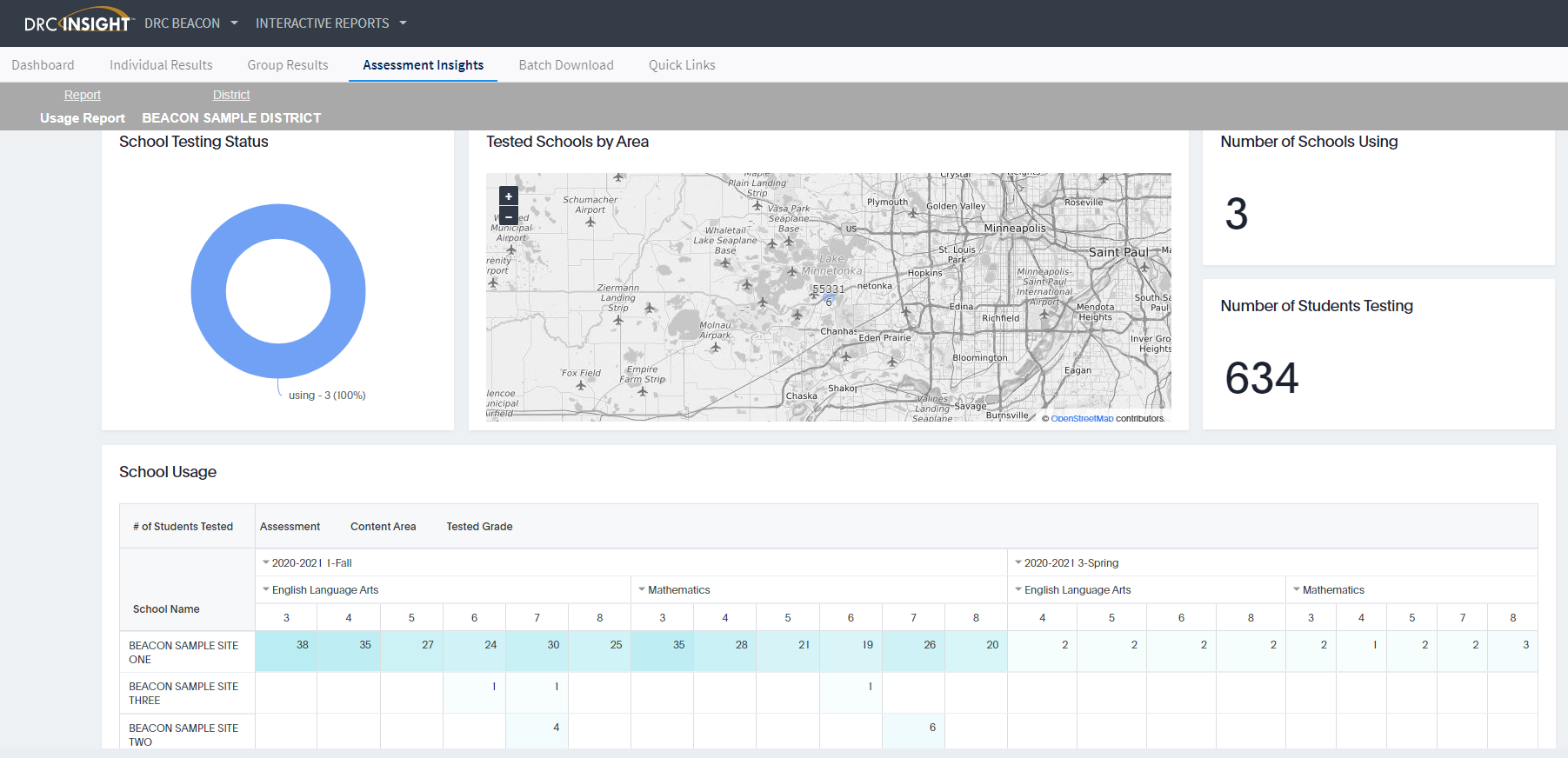Zoom out on the map with minus button
The image size is (1568, 758).
[x=509, y=216]
